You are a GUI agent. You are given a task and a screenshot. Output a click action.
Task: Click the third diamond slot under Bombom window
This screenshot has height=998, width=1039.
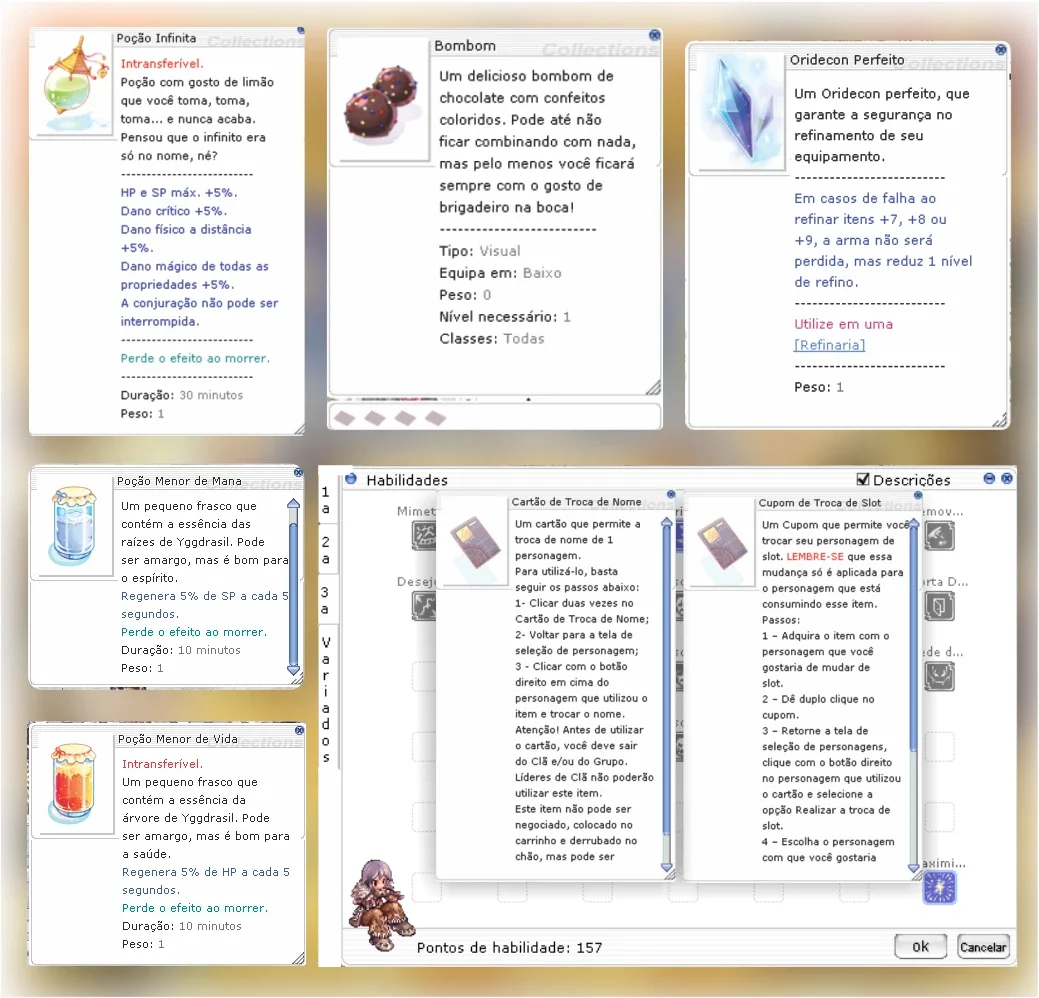click(405, 417)
